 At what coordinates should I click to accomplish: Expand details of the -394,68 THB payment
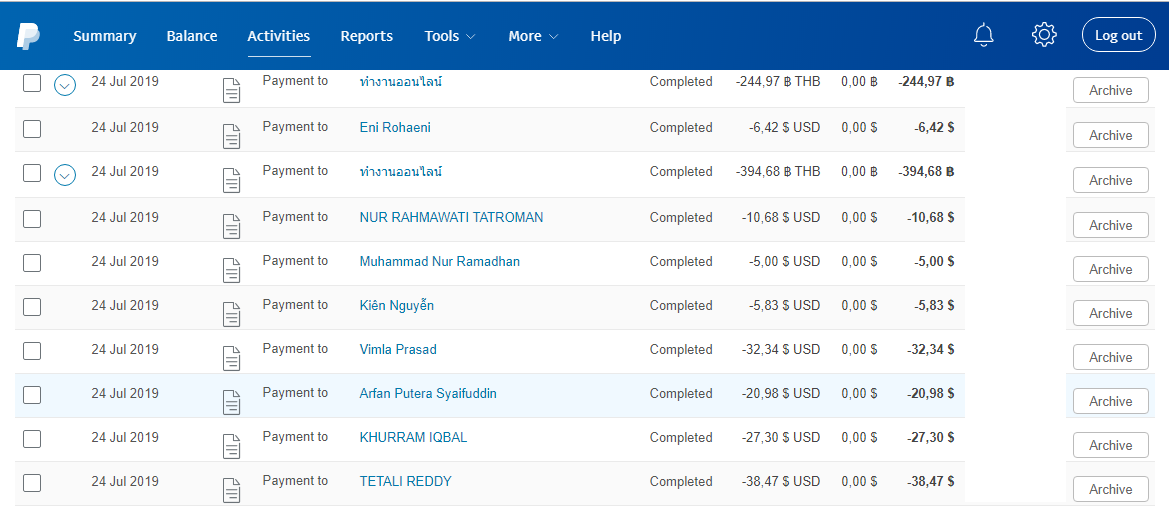tap(66, 175)
